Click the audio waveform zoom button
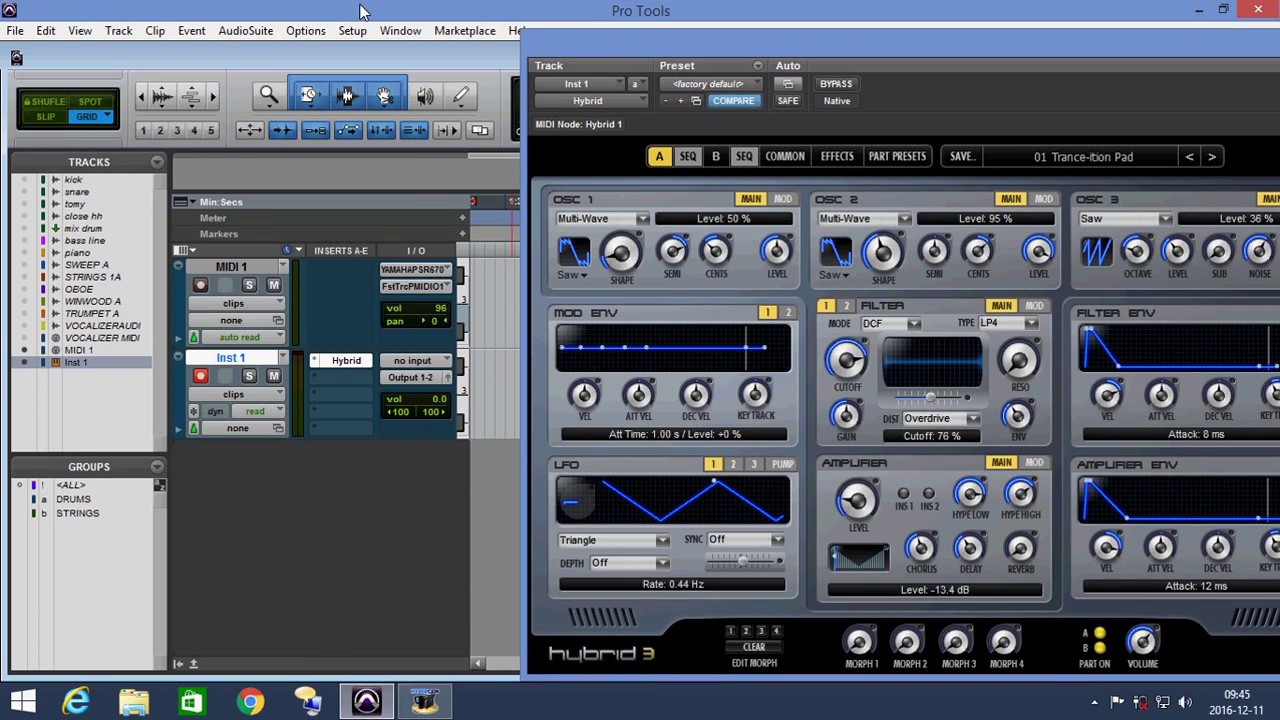The image size is (1280, 720). [x=162, y=96]
